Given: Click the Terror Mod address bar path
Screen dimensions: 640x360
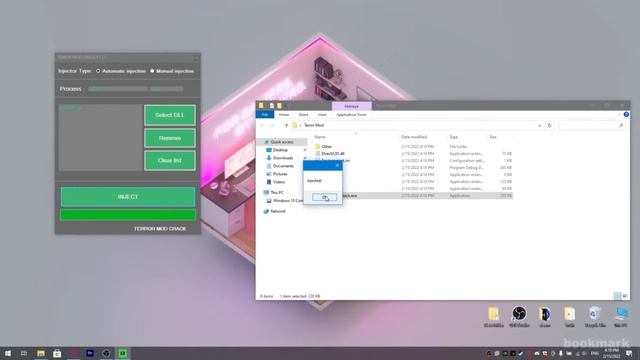Looking at the screenshot, I should 314,125.
